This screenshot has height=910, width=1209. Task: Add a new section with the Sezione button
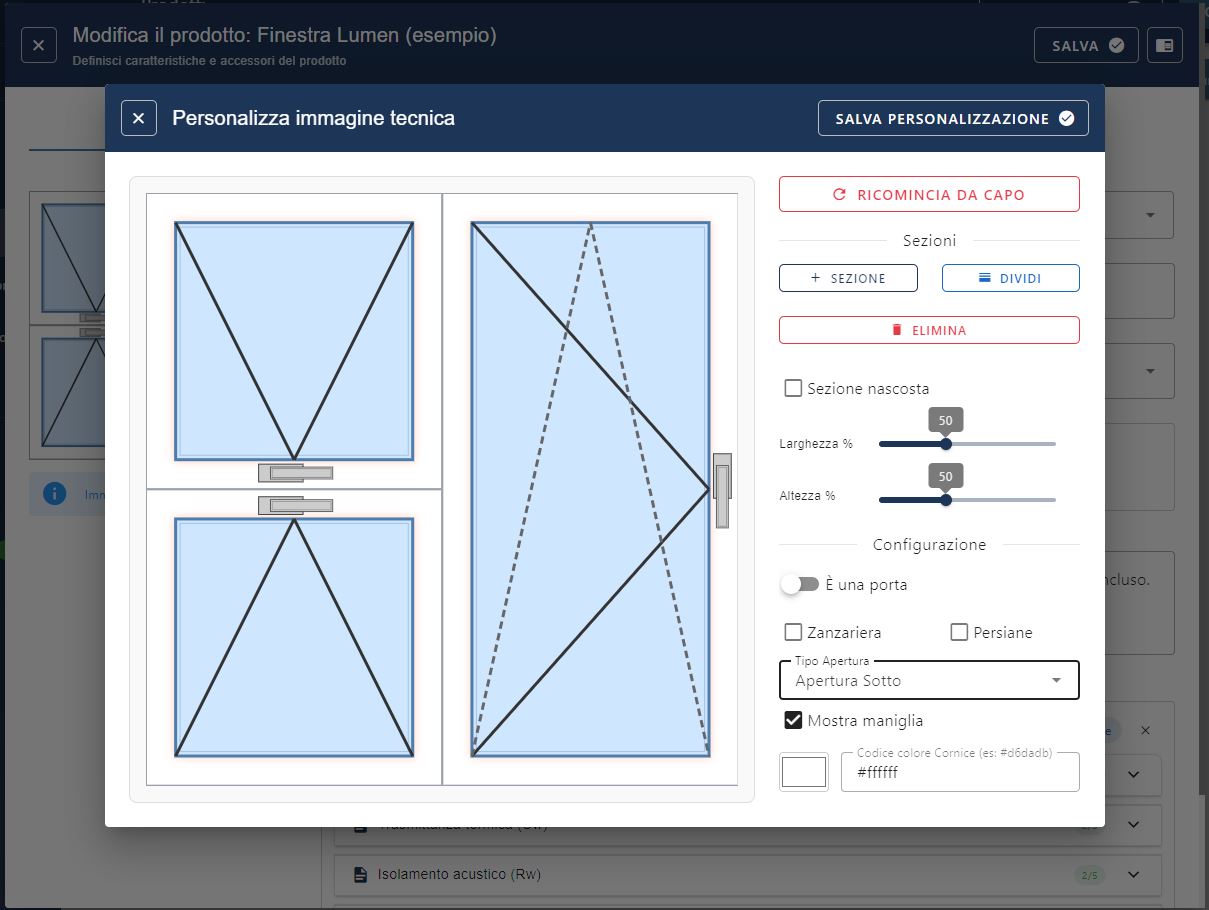(848, 278)
